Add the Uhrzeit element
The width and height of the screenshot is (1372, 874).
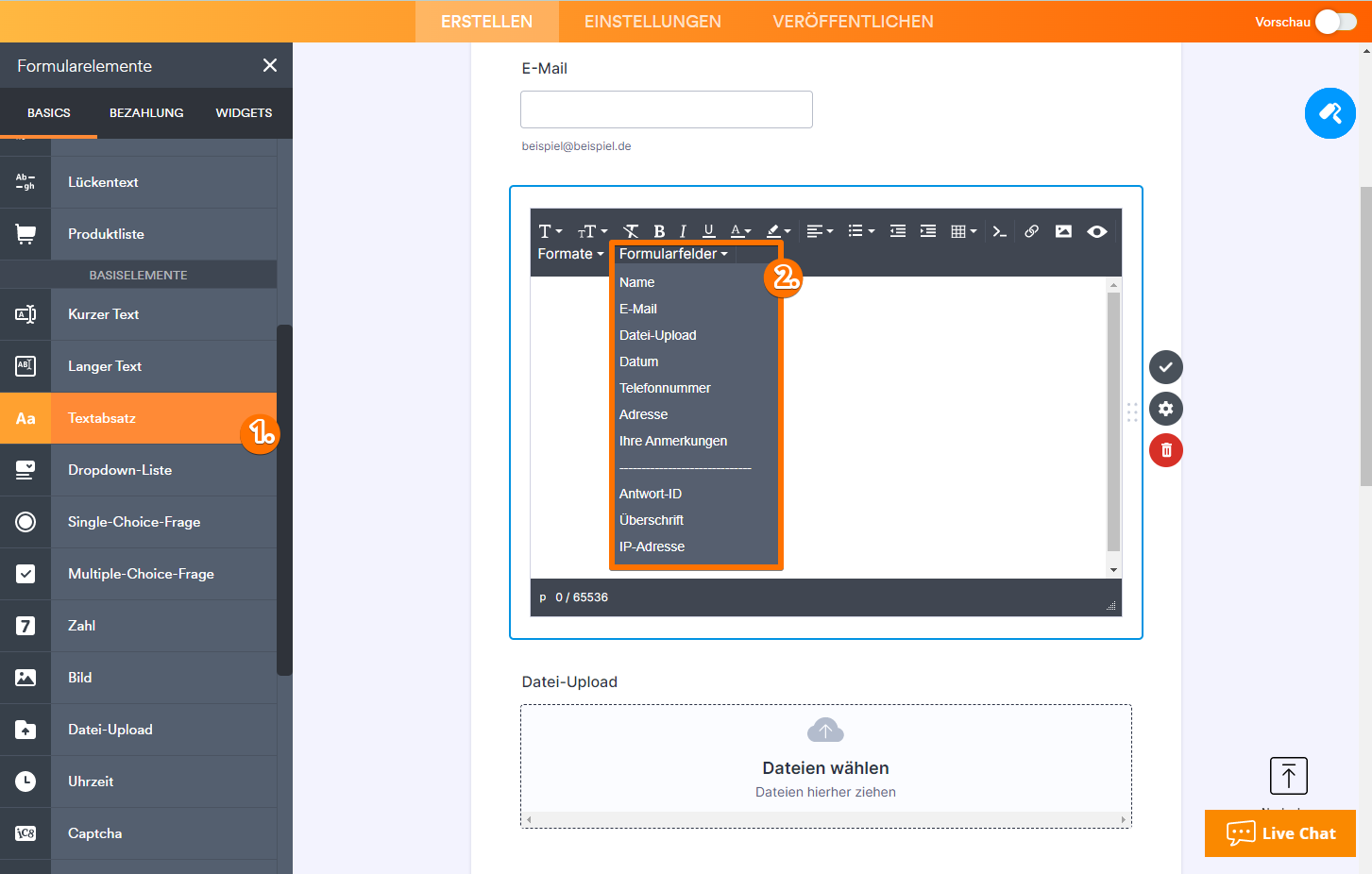139,782
